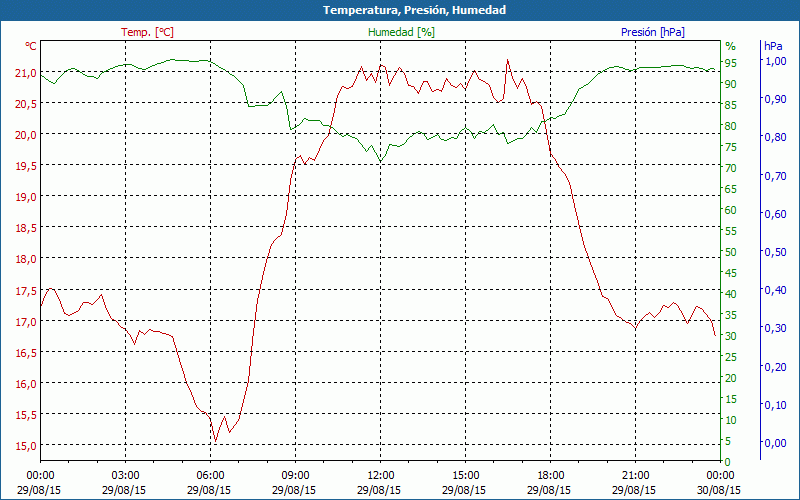800x500 pixels.
Task: Click the '55' humidity axis value
Action: coord(731,232)
